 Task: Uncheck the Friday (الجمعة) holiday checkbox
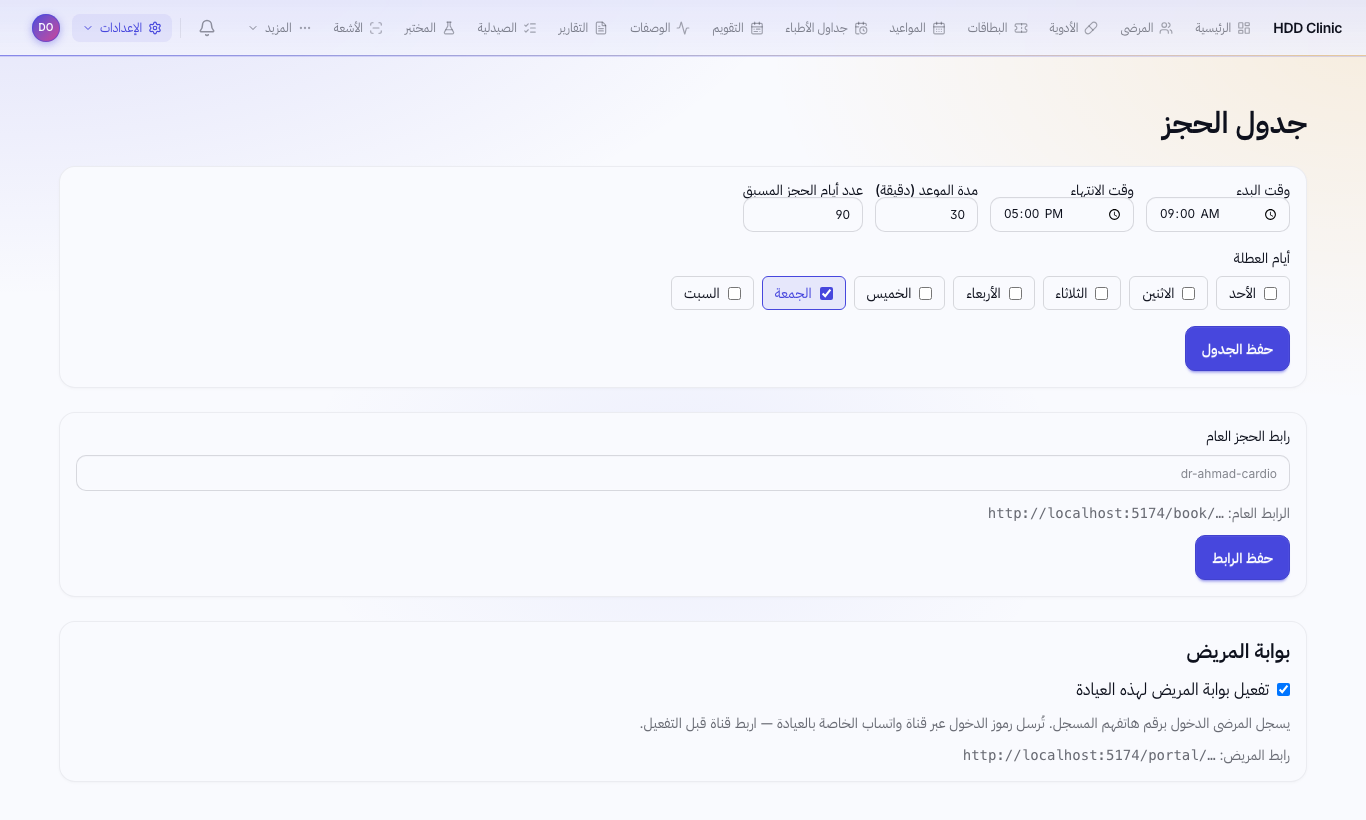[x=827, y=293]
